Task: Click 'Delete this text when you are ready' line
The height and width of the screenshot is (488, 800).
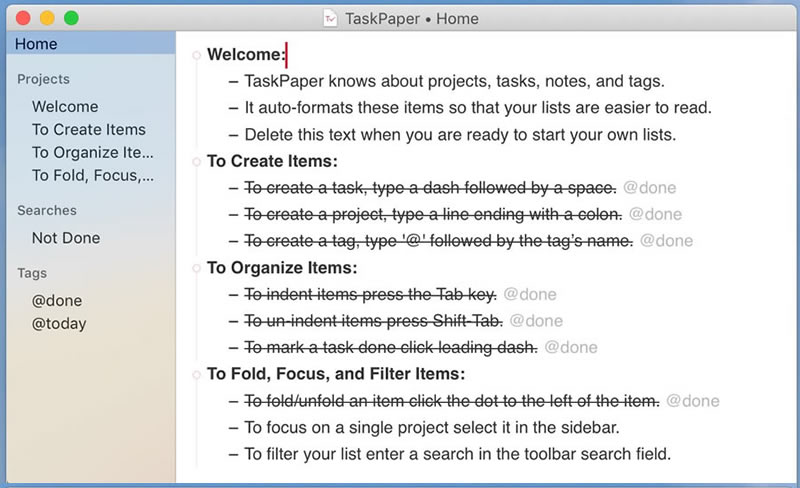Action: 460,135
